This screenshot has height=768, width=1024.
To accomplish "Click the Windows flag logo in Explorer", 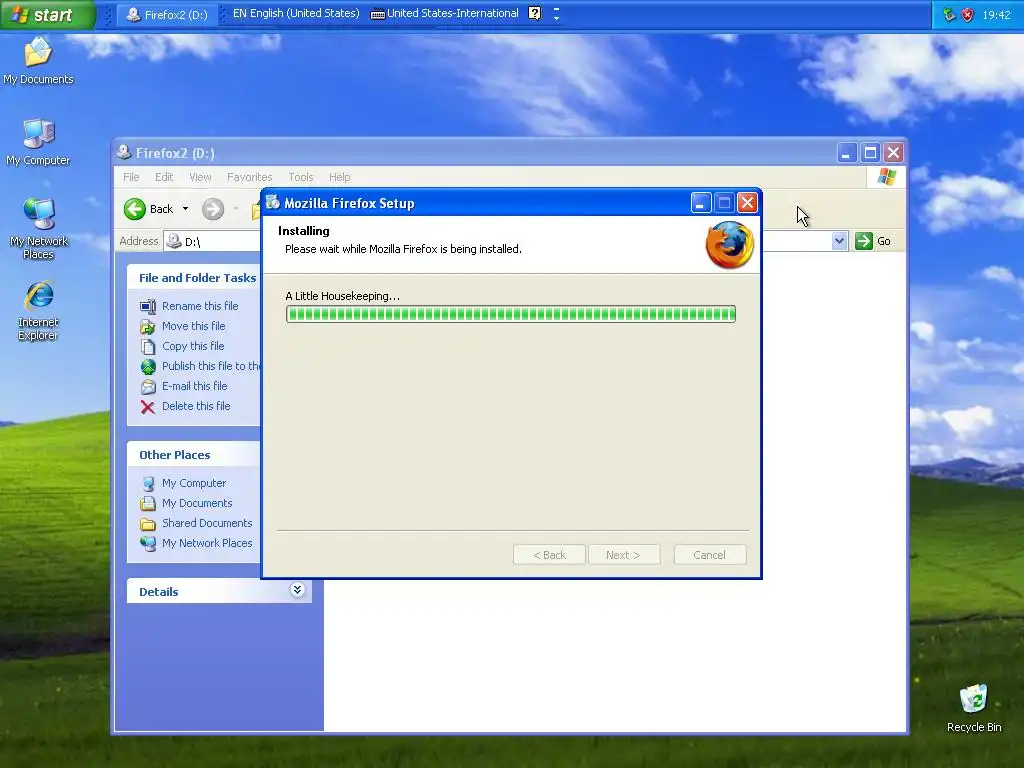I will point(887,177).
